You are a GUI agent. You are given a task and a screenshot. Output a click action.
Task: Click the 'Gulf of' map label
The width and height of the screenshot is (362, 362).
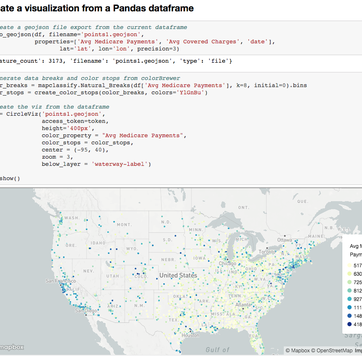217,350
